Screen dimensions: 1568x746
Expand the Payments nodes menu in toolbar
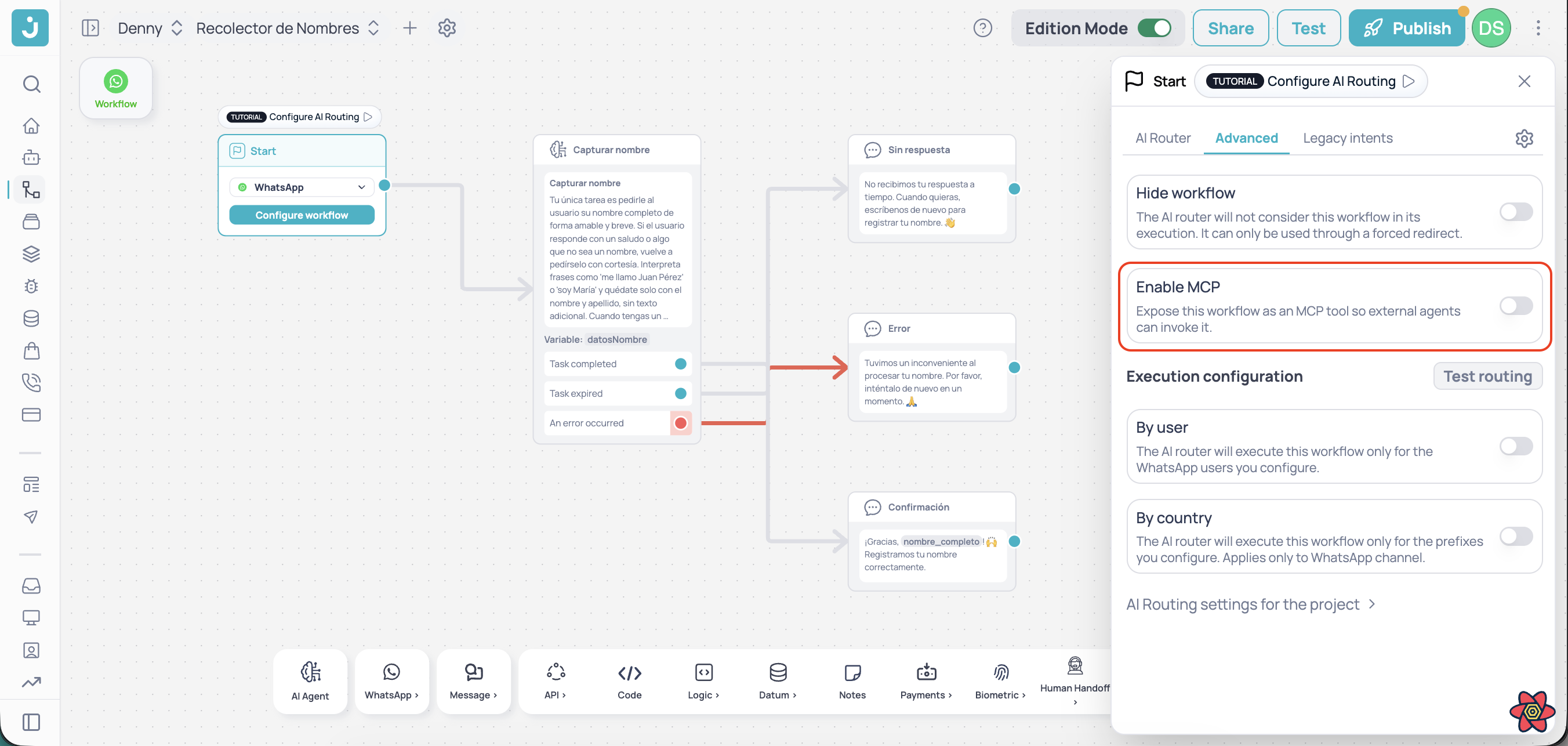point(926,682)
